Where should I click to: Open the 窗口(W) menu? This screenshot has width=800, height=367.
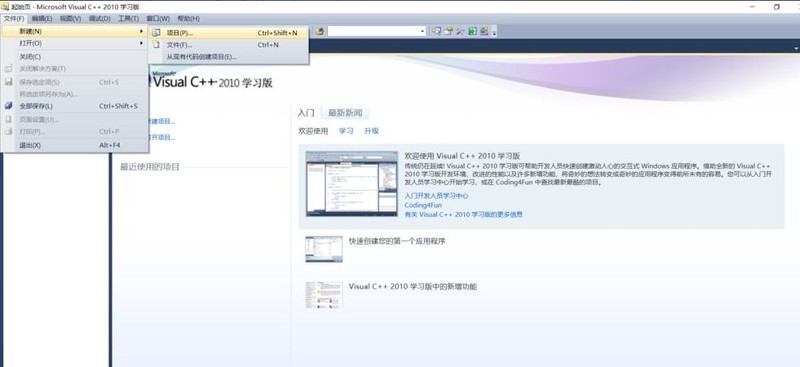(158, 18)
